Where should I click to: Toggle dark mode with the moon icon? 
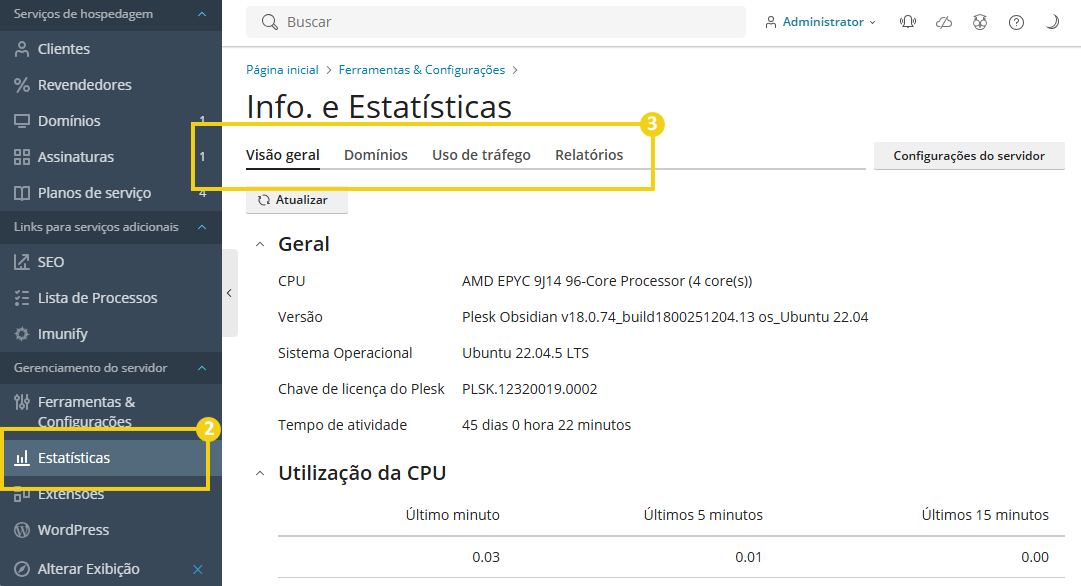[x=1052, y=21]
